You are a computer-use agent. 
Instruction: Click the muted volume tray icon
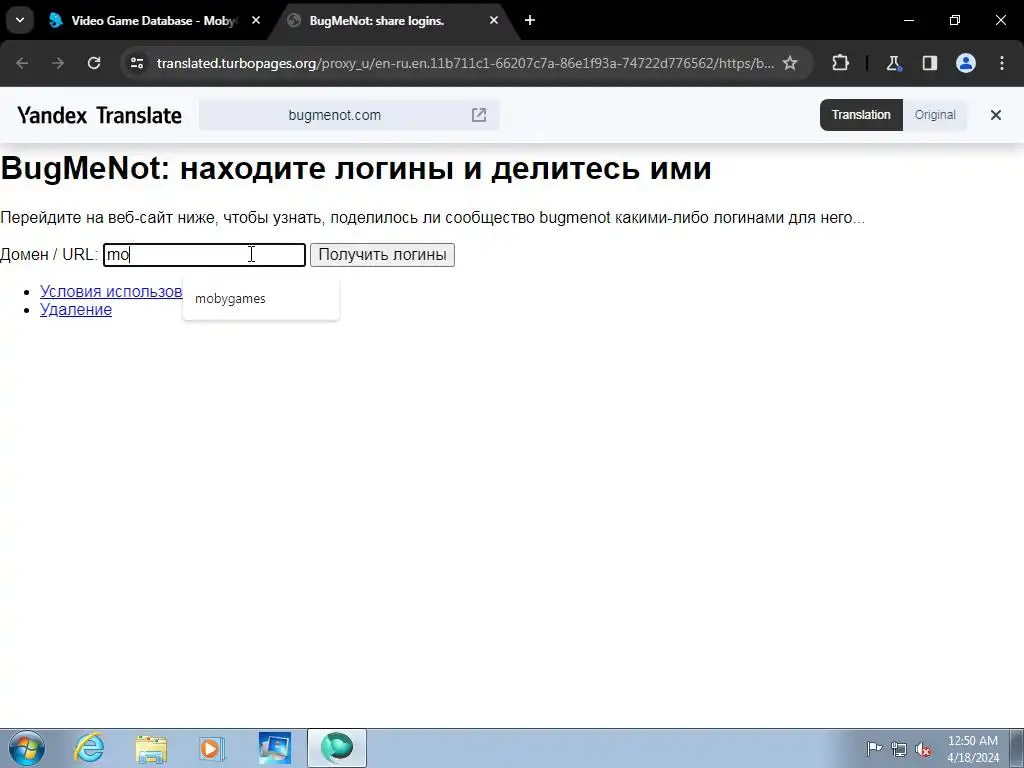pyautogui.click(x=923, y=749)
